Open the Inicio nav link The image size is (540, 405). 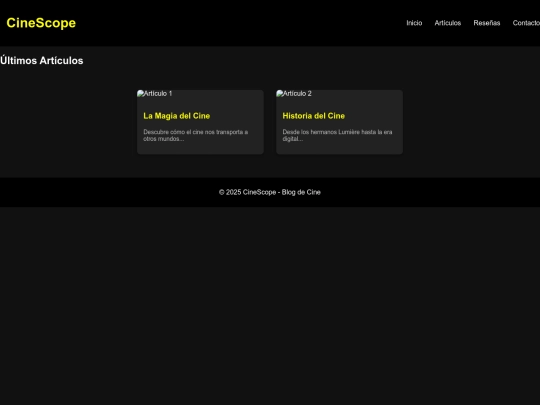[x=414, y=23]
